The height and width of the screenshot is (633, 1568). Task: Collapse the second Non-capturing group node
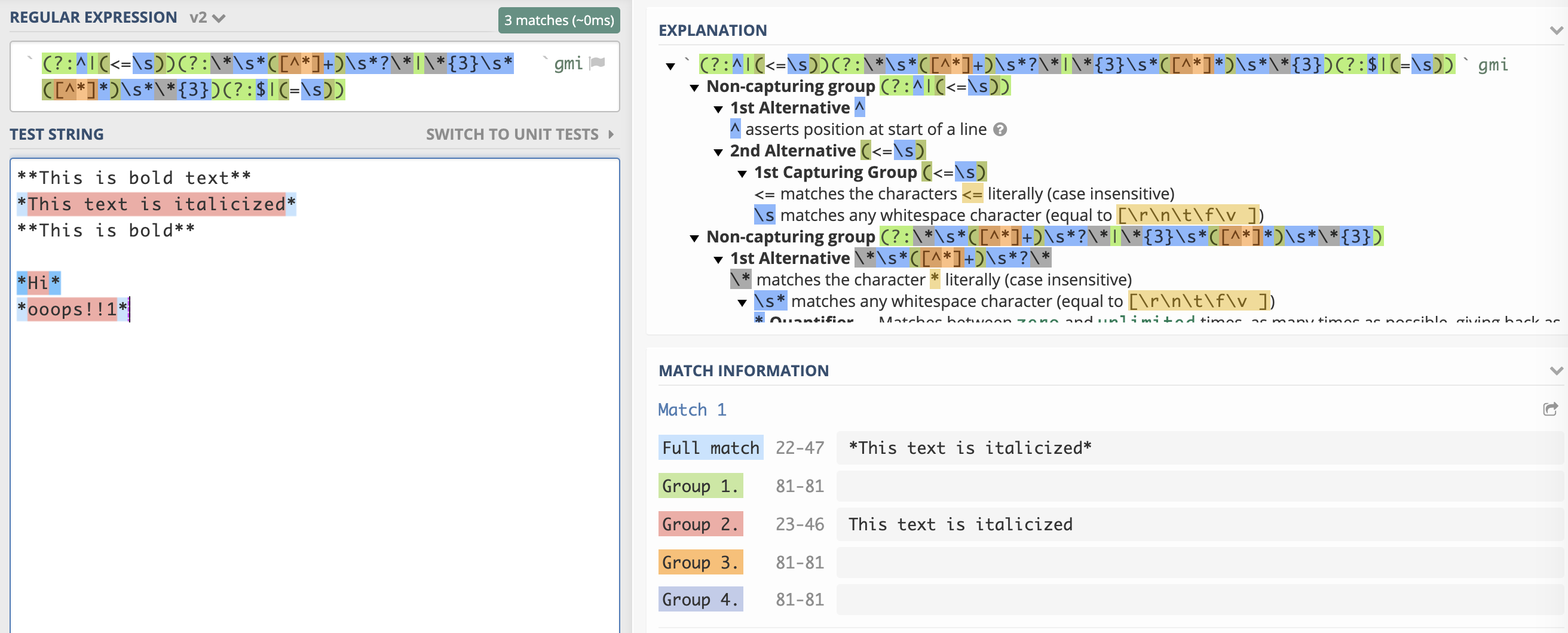coord(694,238)
